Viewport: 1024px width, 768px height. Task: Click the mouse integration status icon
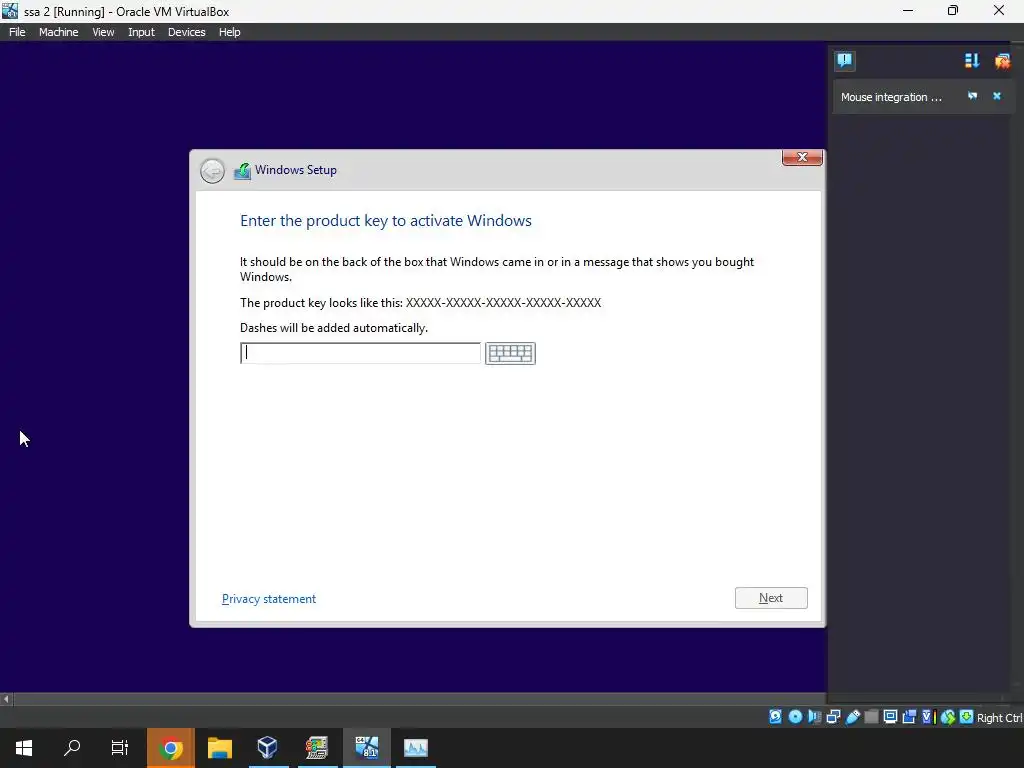[x=948, y=717]
